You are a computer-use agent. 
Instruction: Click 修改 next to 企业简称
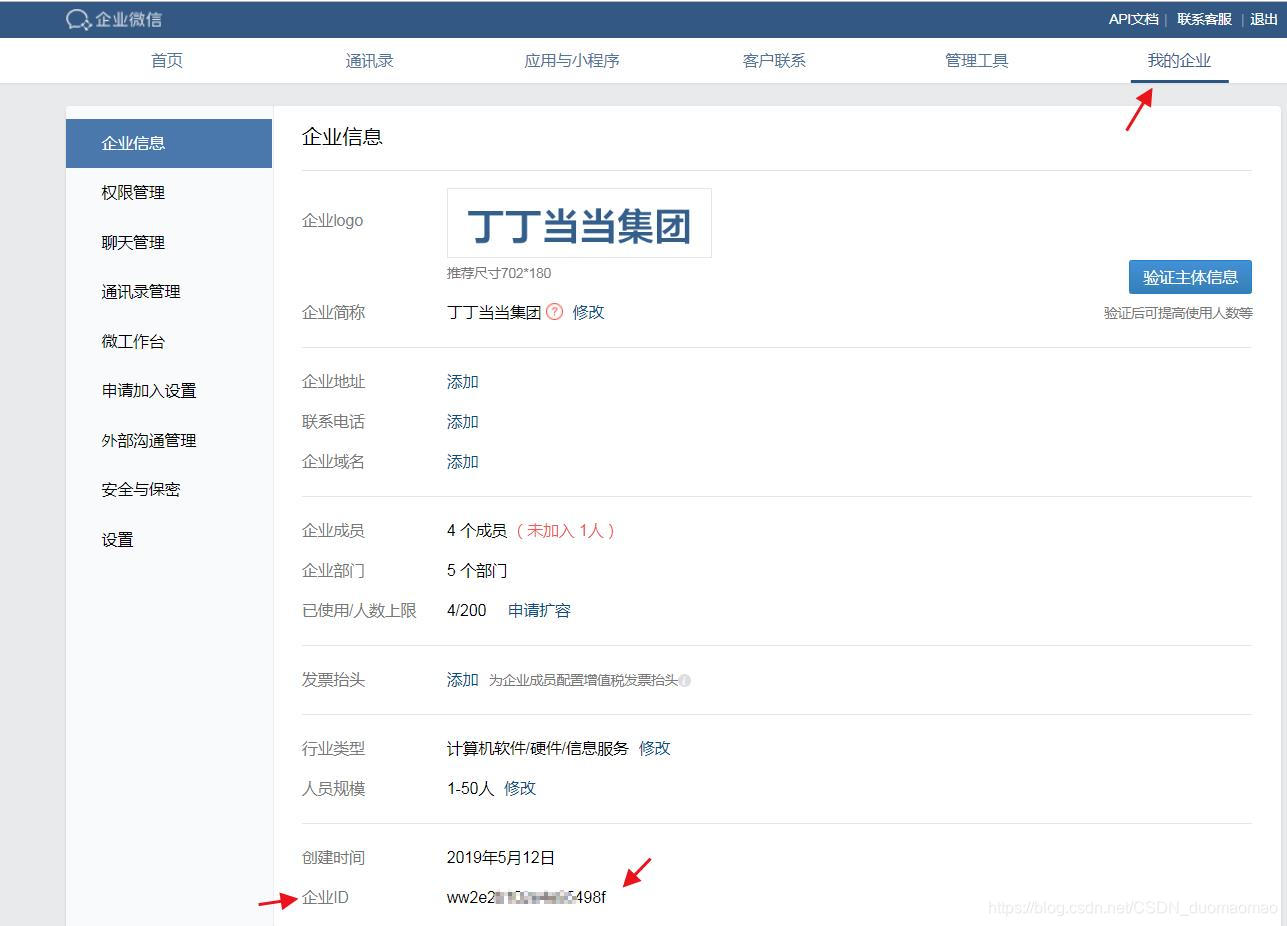click(589, 312)
